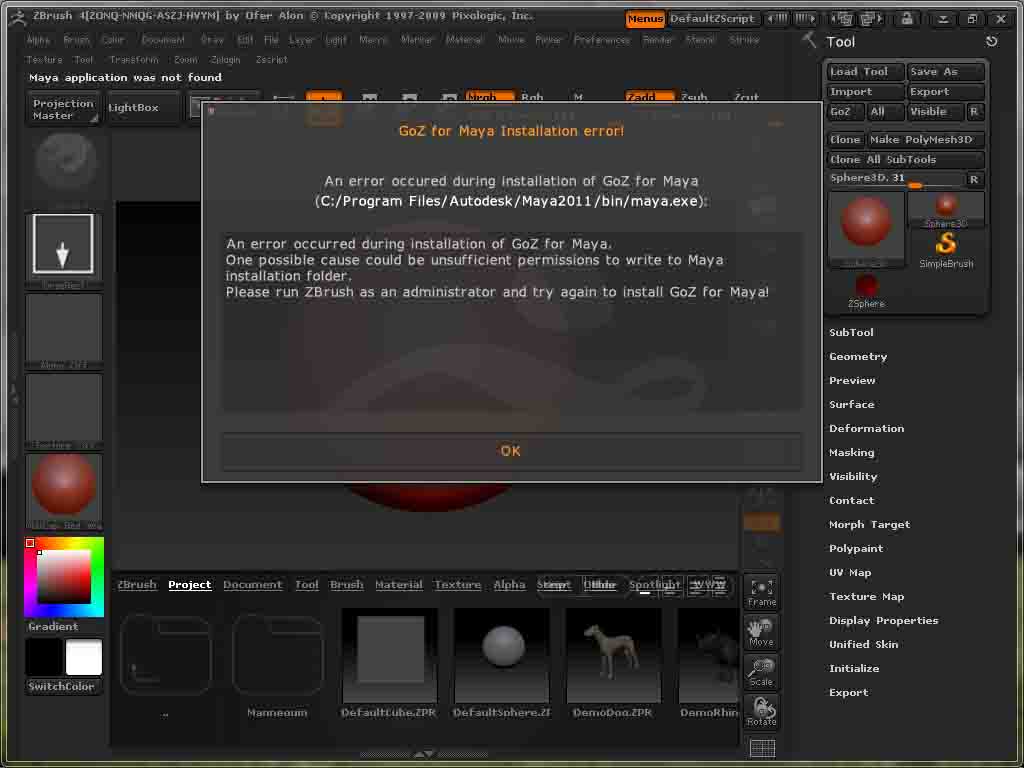The width and height of the screenshot is (1024, 768).
Task: Click the Frame icon on the right shelf
Action: (x=761, y=593)
